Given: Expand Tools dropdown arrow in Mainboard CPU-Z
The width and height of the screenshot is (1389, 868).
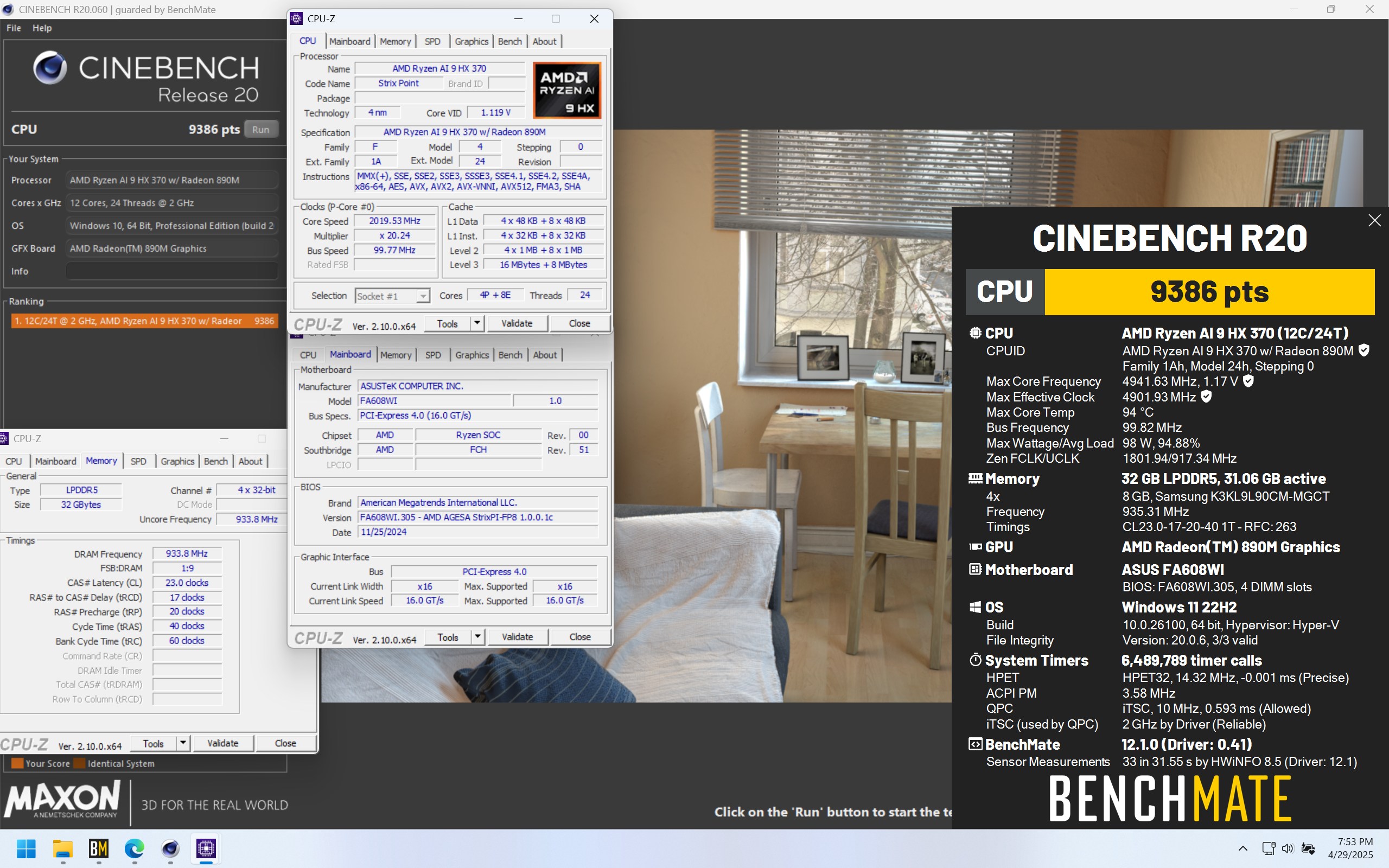Looking at the screenshot, I should pyautogui.click(x=478, y=637).
